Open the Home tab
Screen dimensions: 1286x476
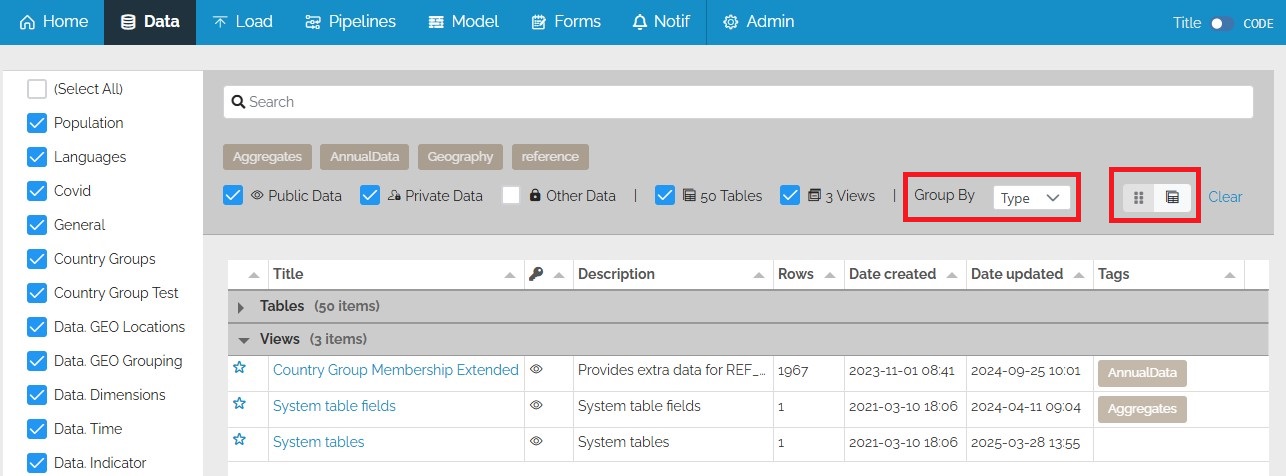[x=54, y=22]
